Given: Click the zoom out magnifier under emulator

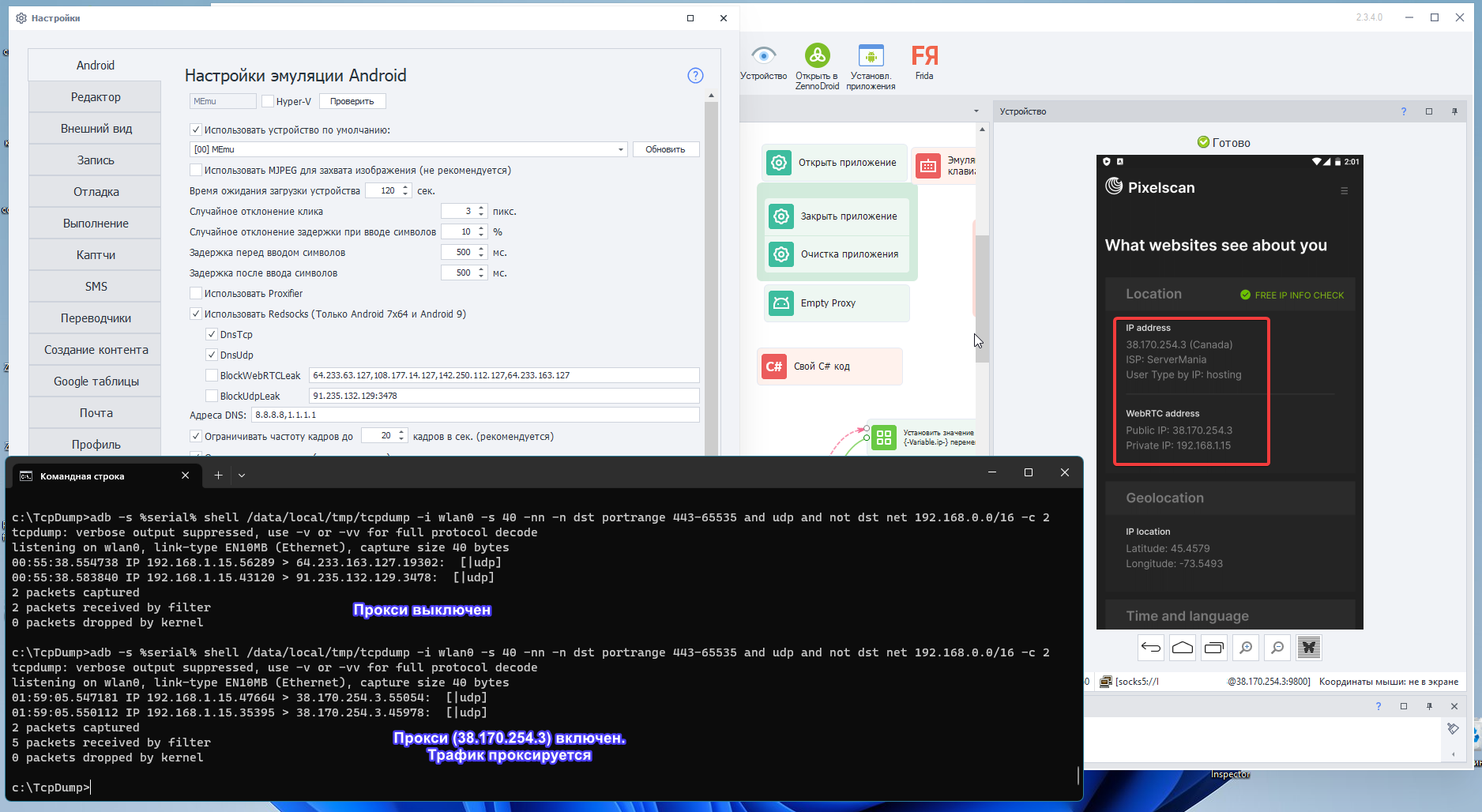Looking at the screenshot, I should 1277,648.
